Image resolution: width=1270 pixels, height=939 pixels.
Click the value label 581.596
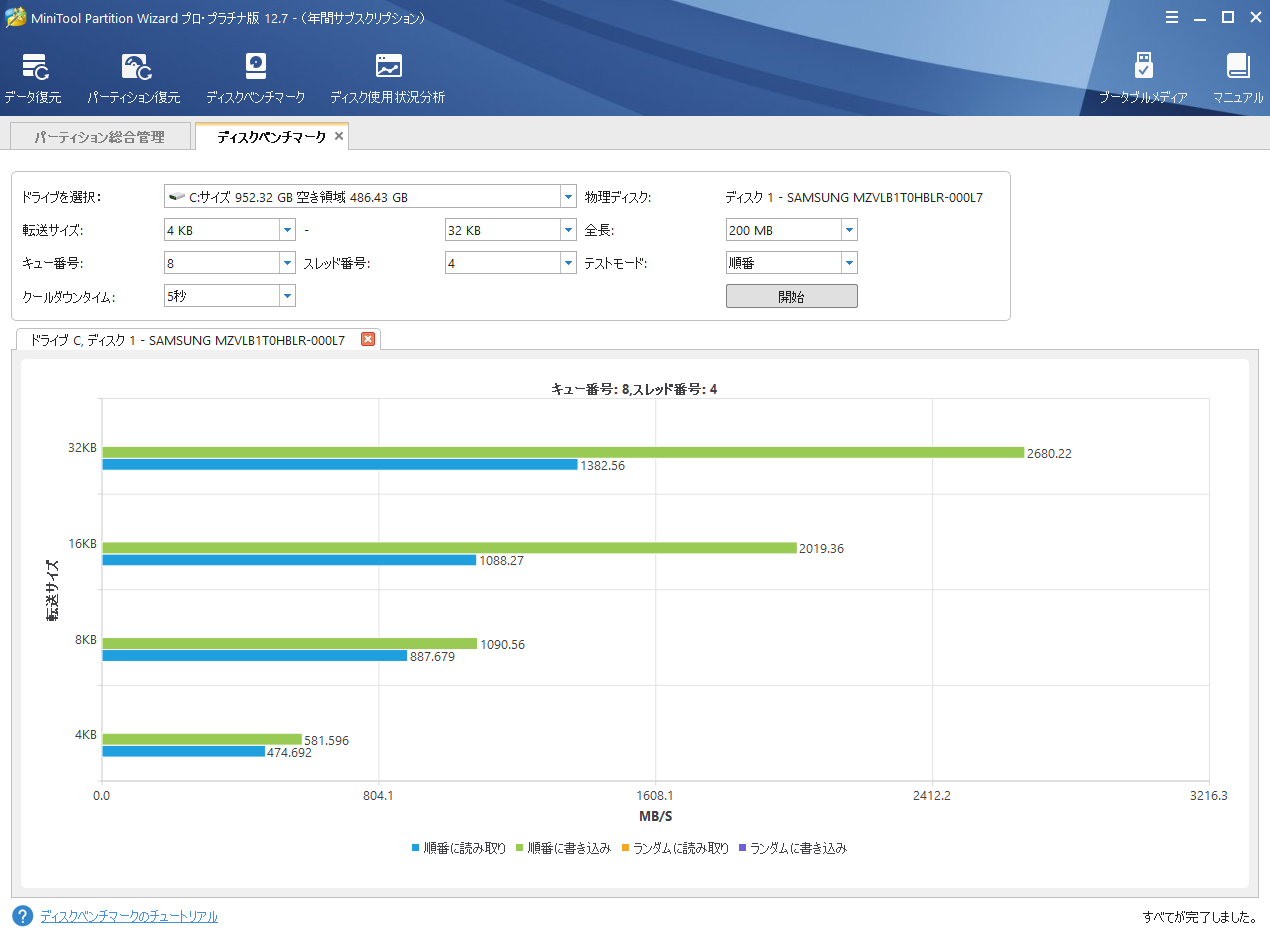click(326, 741)
